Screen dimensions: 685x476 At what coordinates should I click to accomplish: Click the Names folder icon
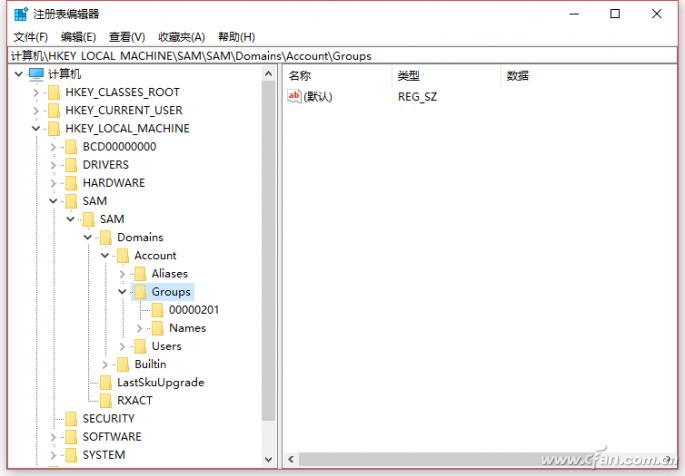click(x=158, y=328)
